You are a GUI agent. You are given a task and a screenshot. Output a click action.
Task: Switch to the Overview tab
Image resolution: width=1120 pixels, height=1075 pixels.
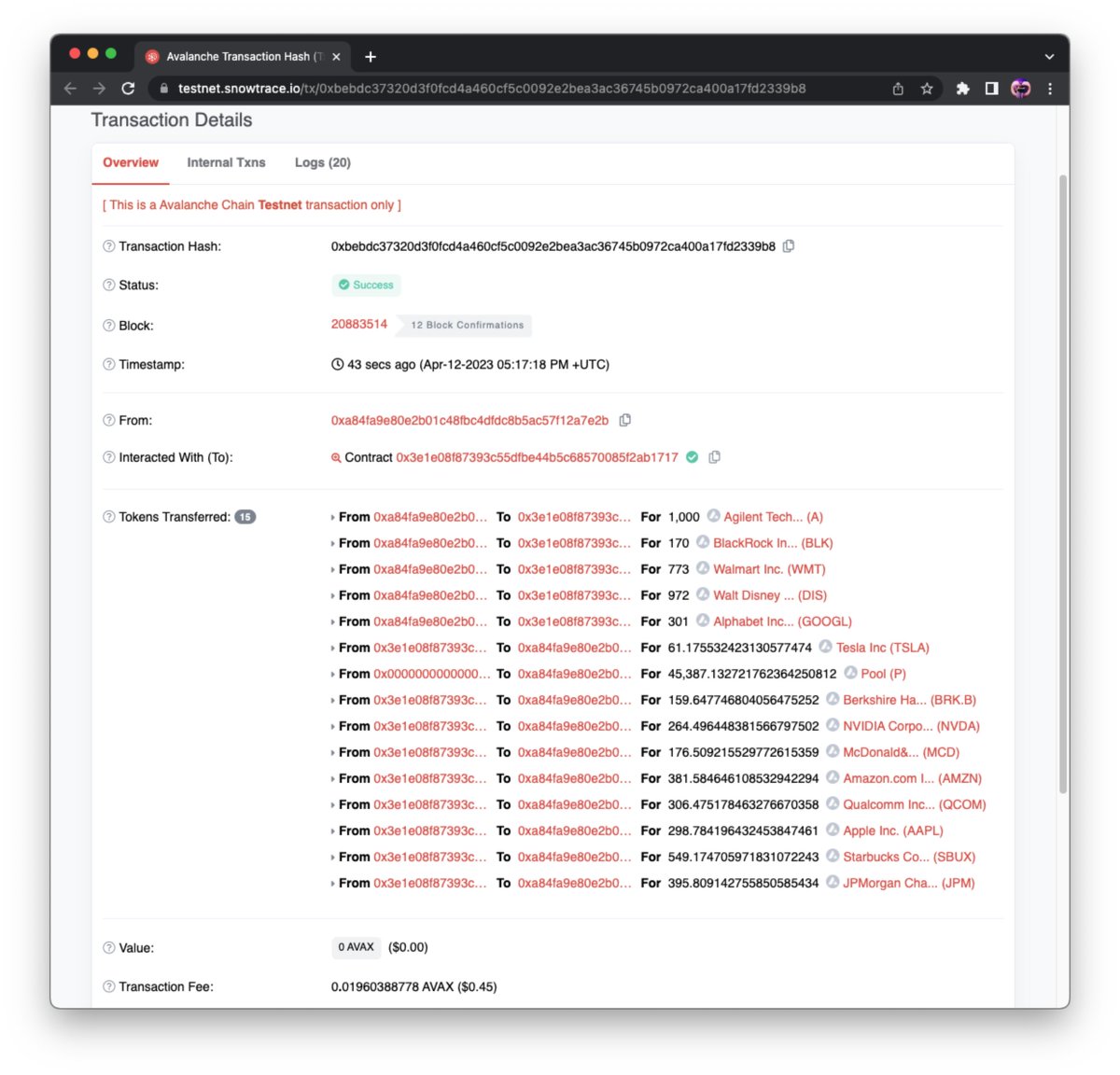[x=131, y=162]
